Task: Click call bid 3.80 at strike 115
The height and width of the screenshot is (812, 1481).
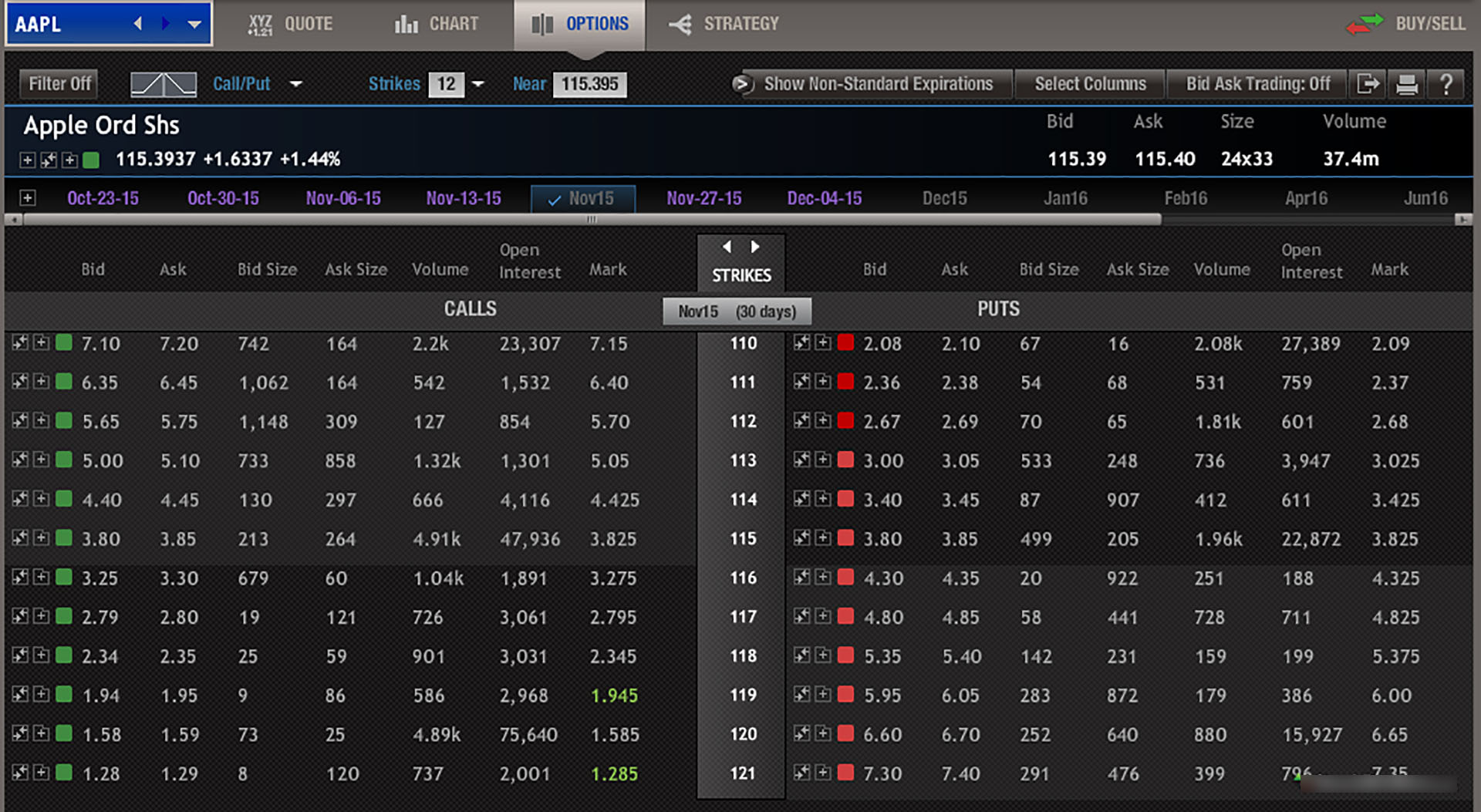Action: (x=101, y=538)
